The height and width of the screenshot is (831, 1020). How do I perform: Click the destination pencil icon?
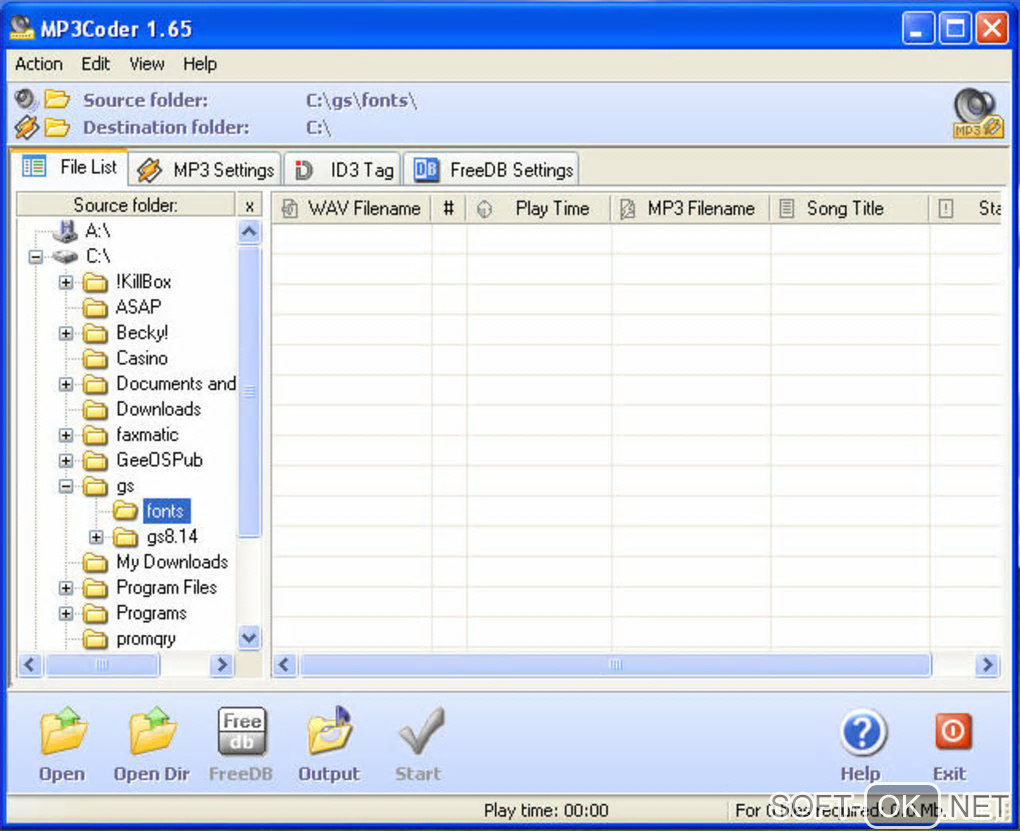click(x=27, y=127)
